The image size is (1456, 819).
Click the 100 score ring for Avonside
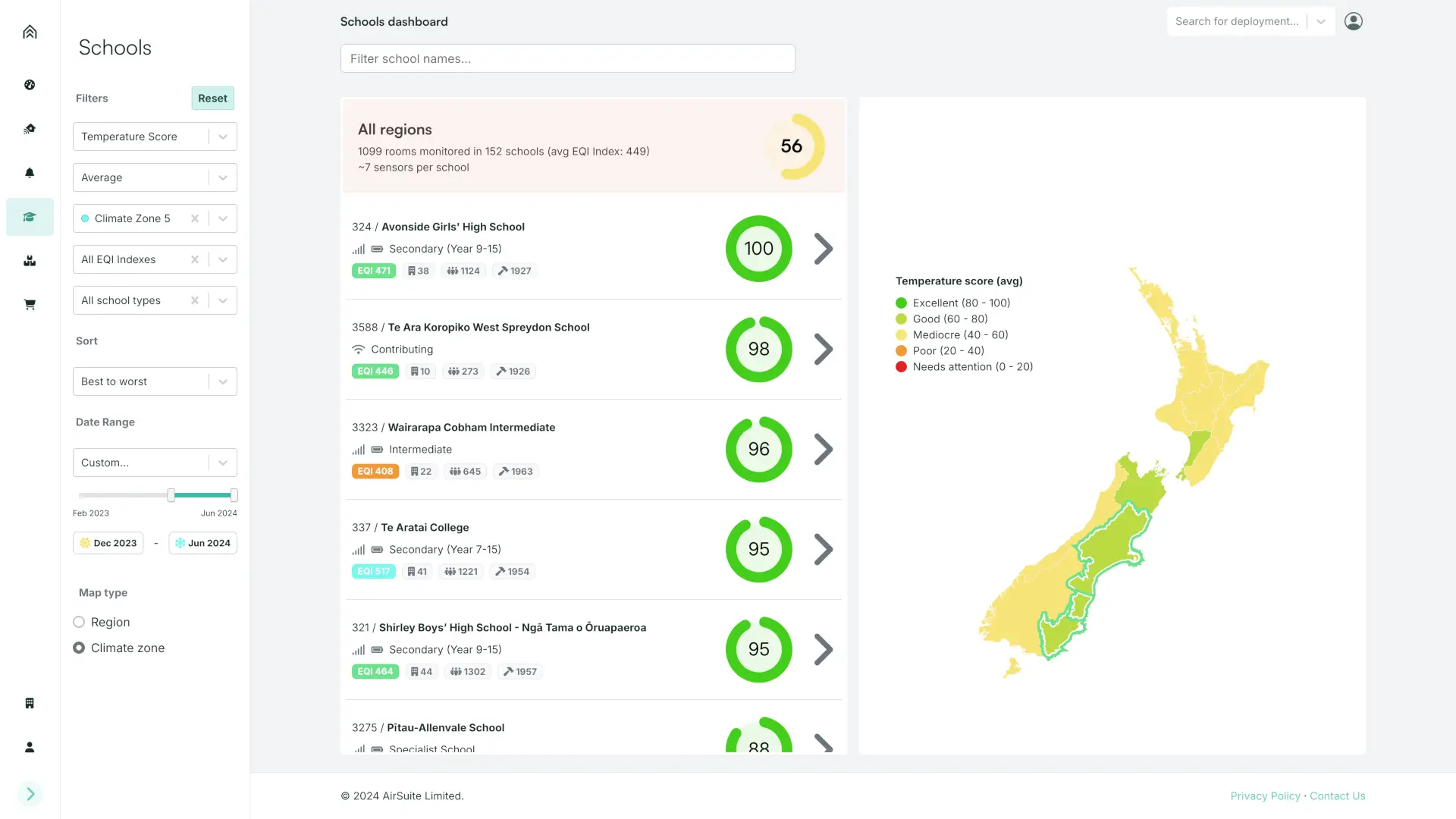pyautogui.click(x=759, y=249)
